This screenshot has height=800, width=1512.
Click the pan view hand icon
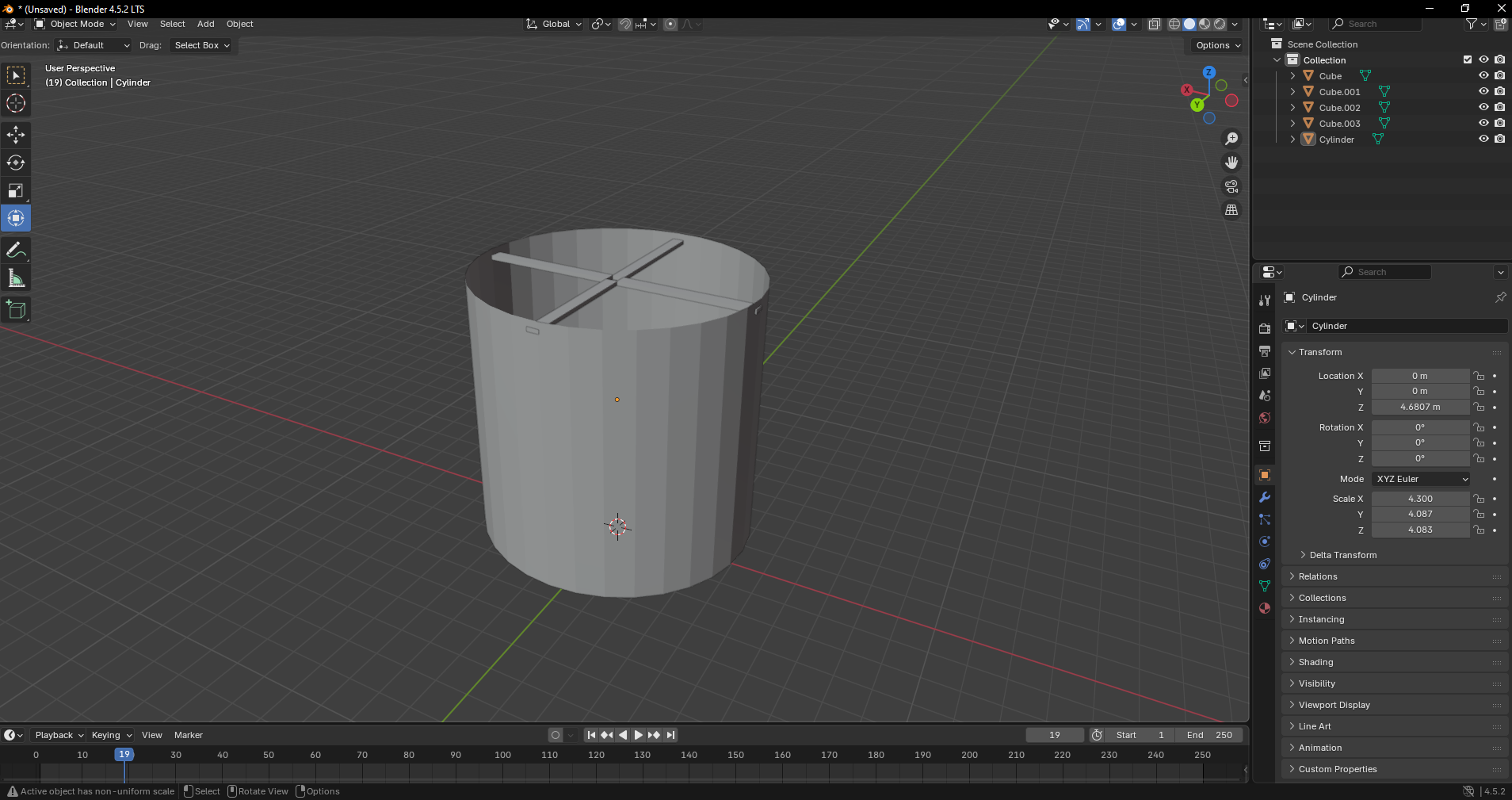coord(1231,163)
